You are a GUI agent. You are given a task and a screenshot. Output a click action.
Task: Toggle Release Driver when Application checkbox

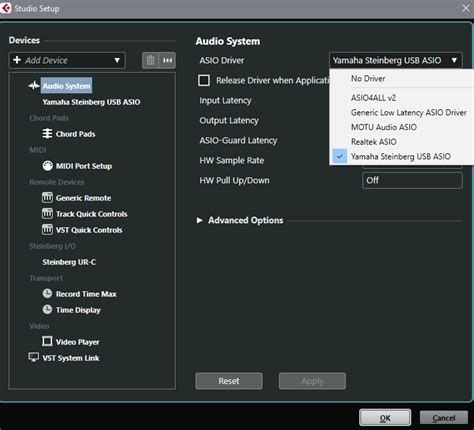(x=204, y=80)
